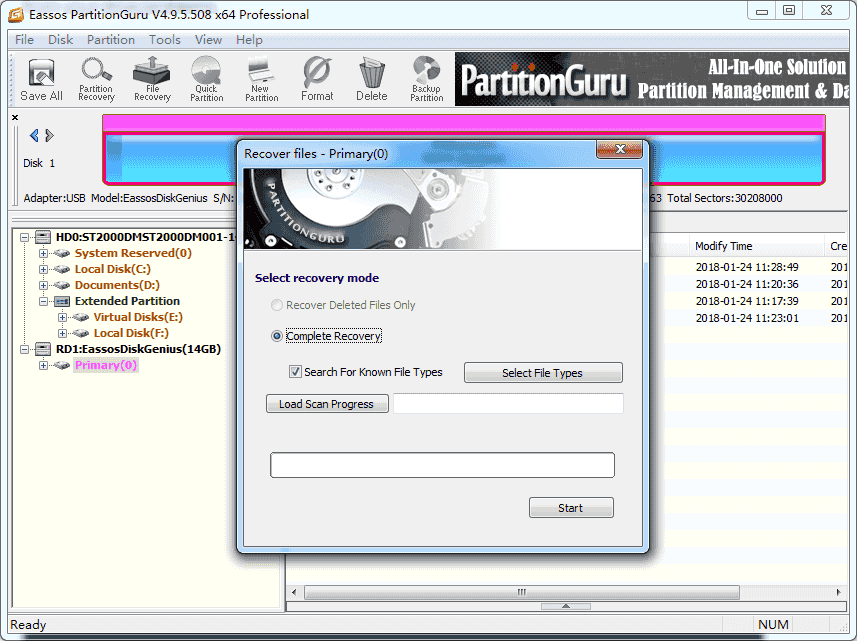Open the Partition Recovery tool
The height and width of the screenshot is (641, 857).
tap(96, 80)
